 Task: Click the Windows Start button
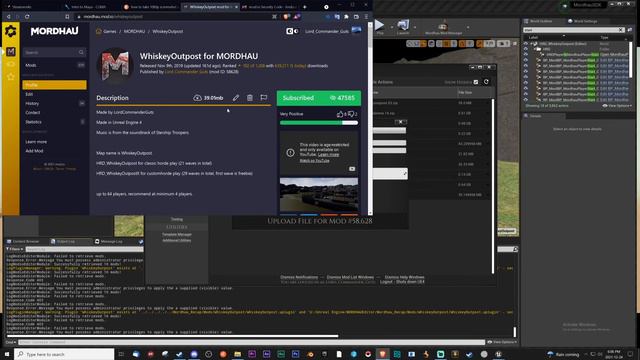point(7,354)
